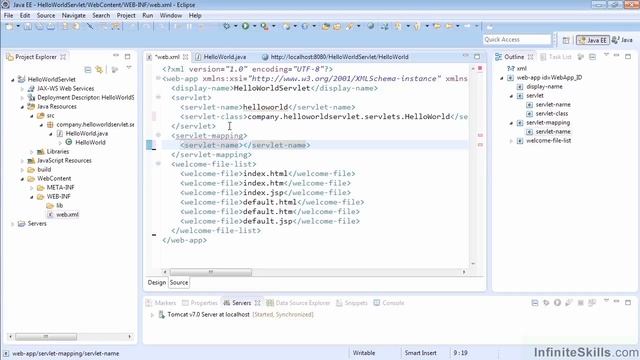
Task: Click the globe web browser toolbar icon
Action: [x=371, y=26]
